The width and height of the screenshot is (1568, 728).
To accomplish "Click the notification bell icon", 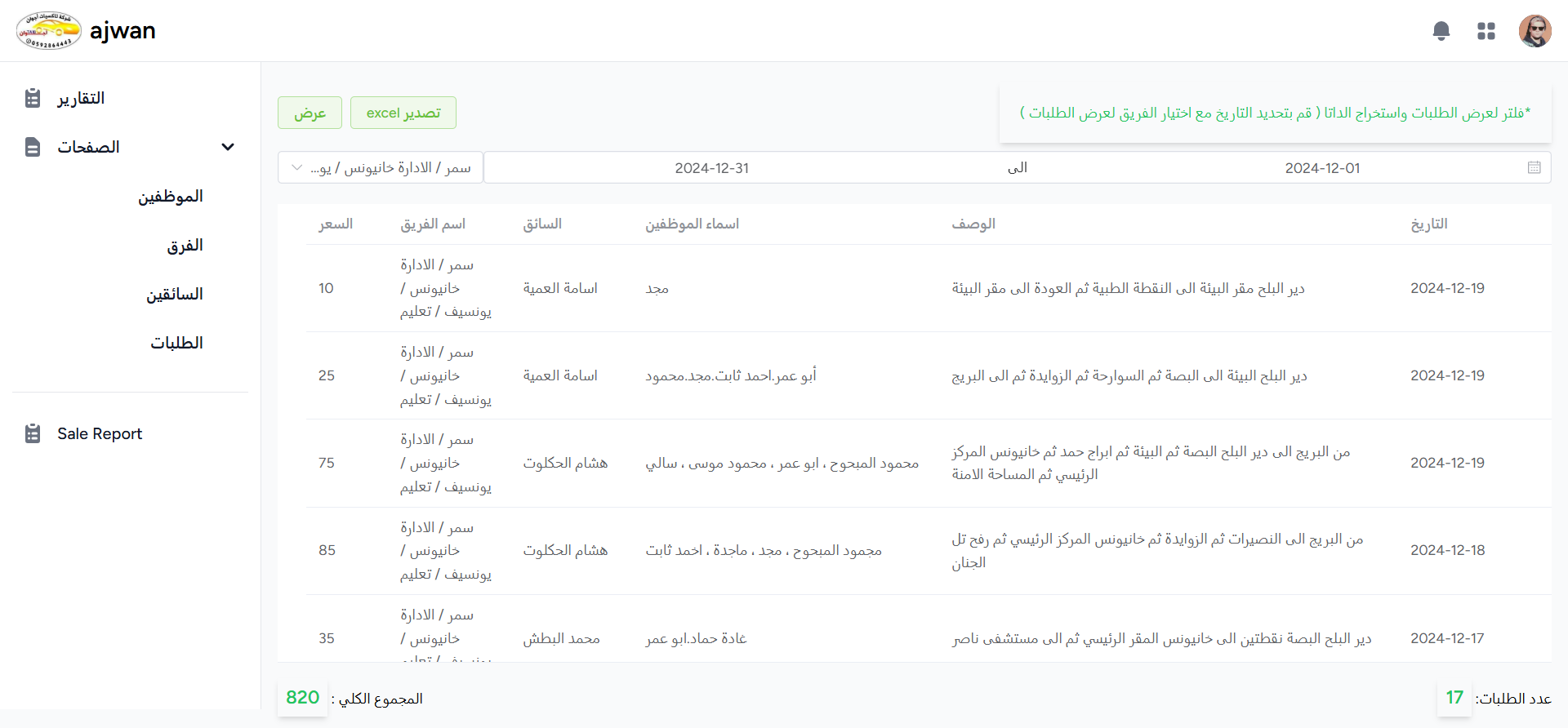I will tap(1441, 31).
